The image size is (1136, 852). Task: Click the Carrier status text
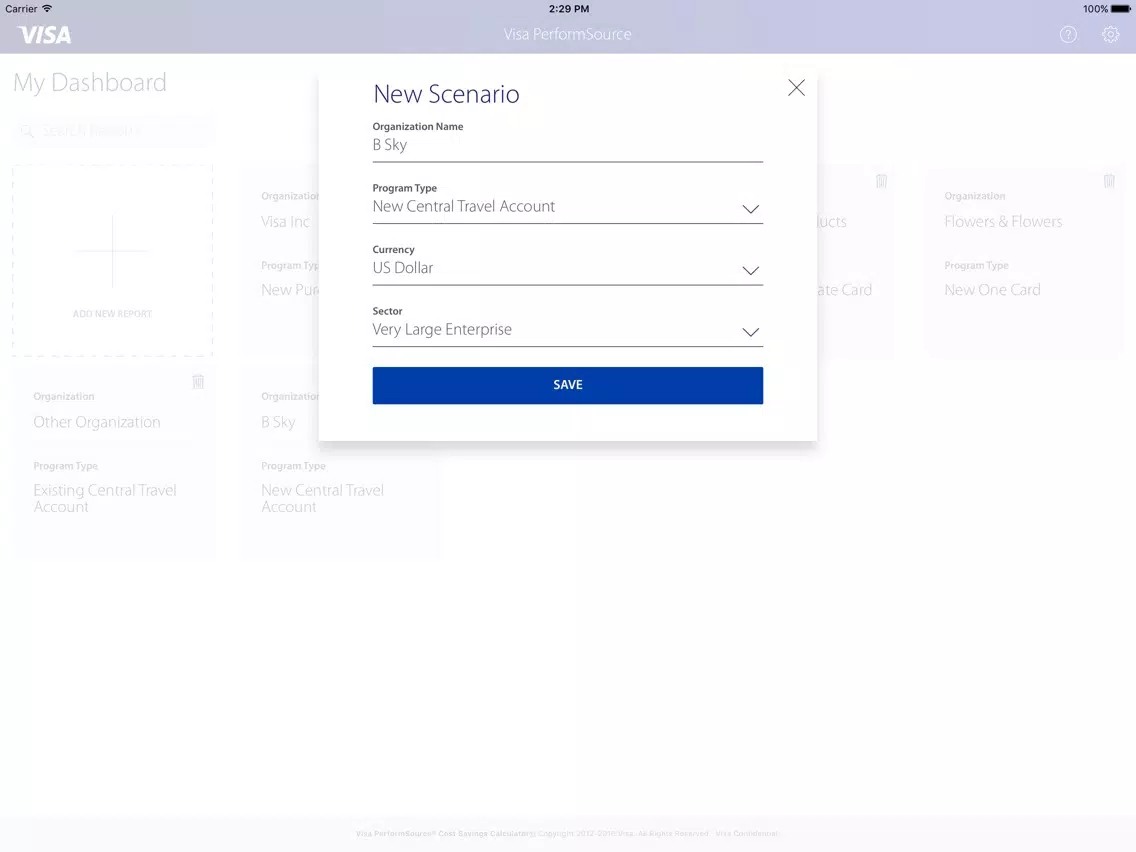pos(21,9)
